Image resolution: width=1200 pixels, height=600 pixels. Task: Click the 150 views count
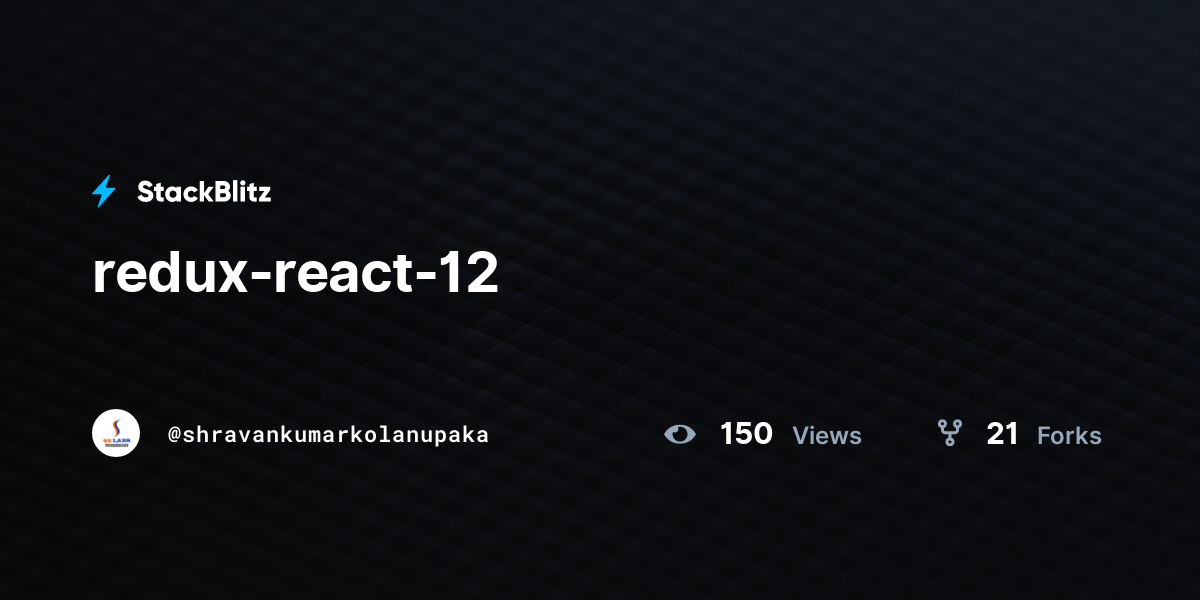746,434
